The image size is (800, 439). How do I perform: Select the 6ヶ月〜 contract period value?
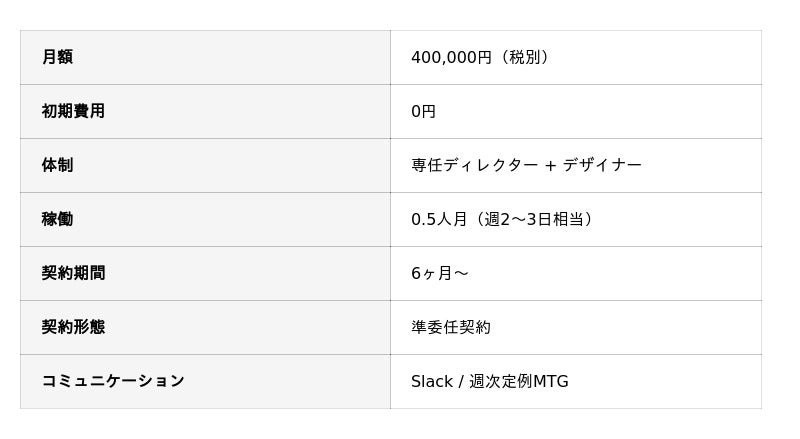click(x=440, y=274)
